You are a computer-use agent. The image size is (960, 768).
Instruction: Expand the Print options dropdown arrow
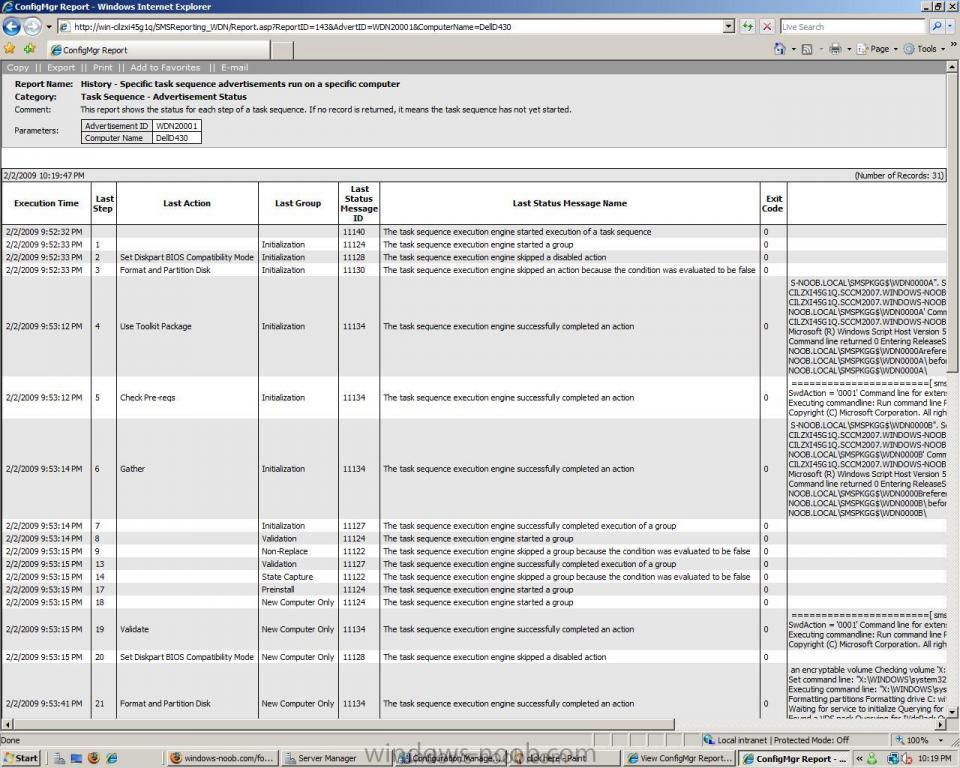849,49
